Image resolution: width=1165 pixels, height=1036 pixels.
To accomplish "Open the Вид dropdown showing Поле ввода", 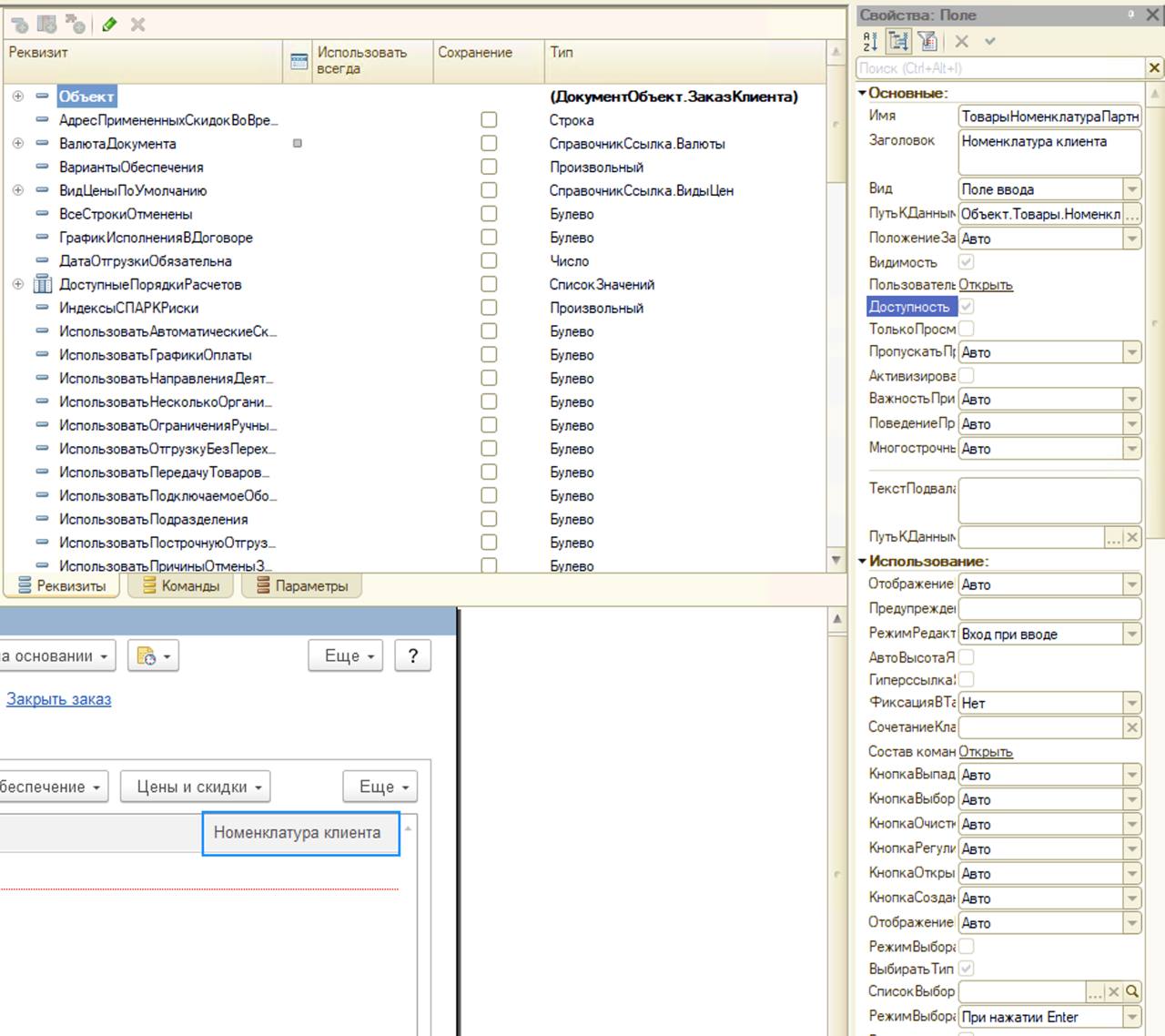I will 1132,189.
